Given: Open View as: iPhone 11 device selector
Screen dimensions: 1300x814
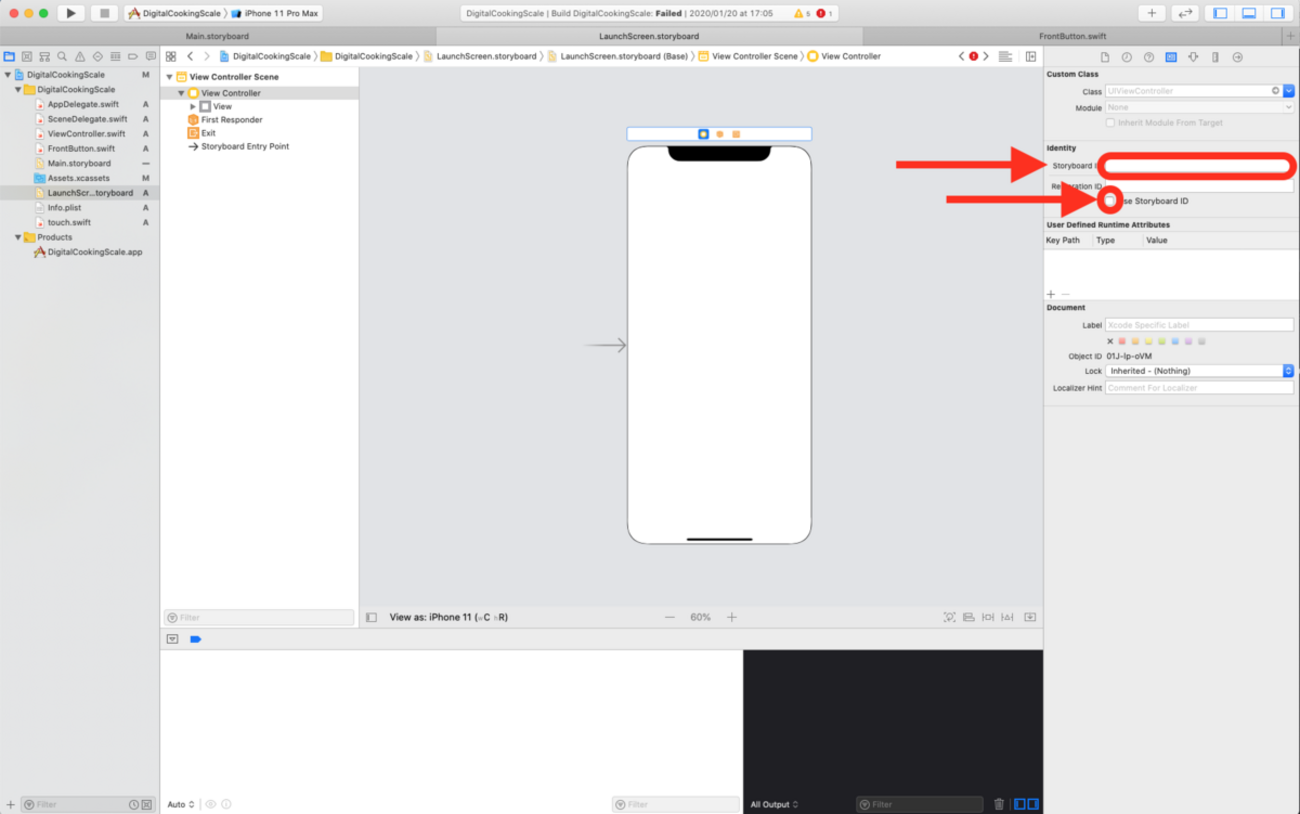Looking at the screenshot, I should point(448,617).
